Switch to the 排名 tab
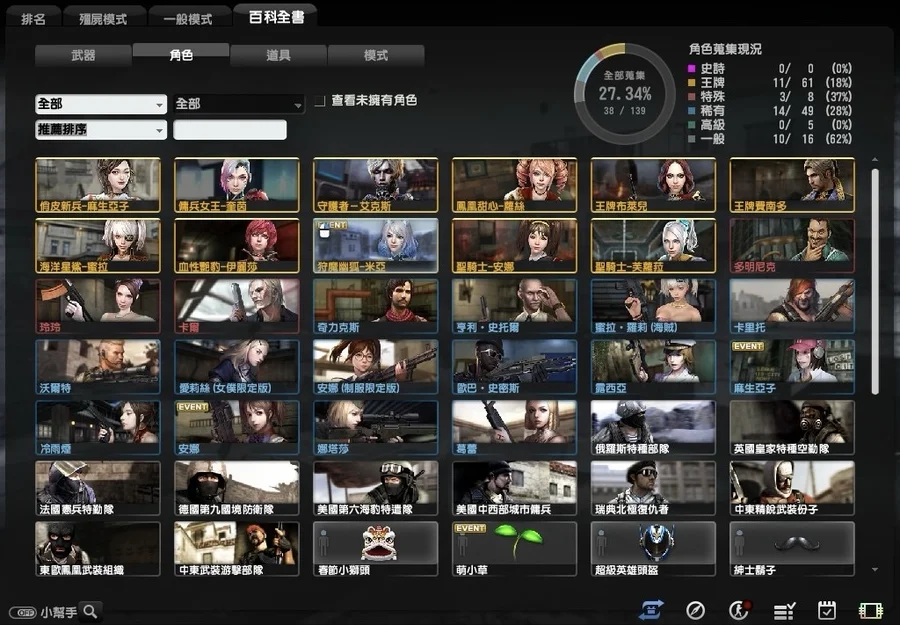Viewport: 900px width, 625px height. point(34,19)
